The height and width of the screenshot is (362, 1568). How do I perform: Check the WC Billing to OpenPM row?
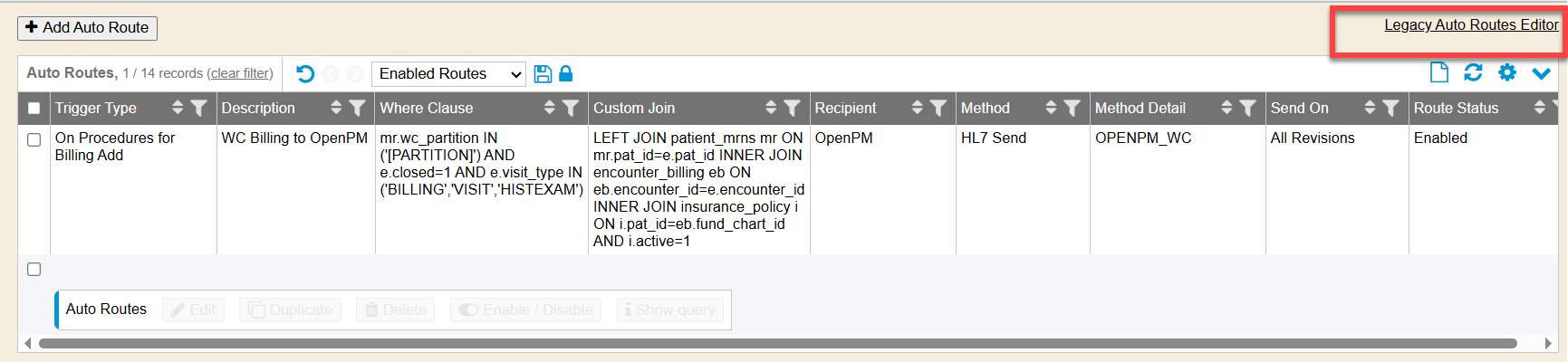click(x=34, y=140)
